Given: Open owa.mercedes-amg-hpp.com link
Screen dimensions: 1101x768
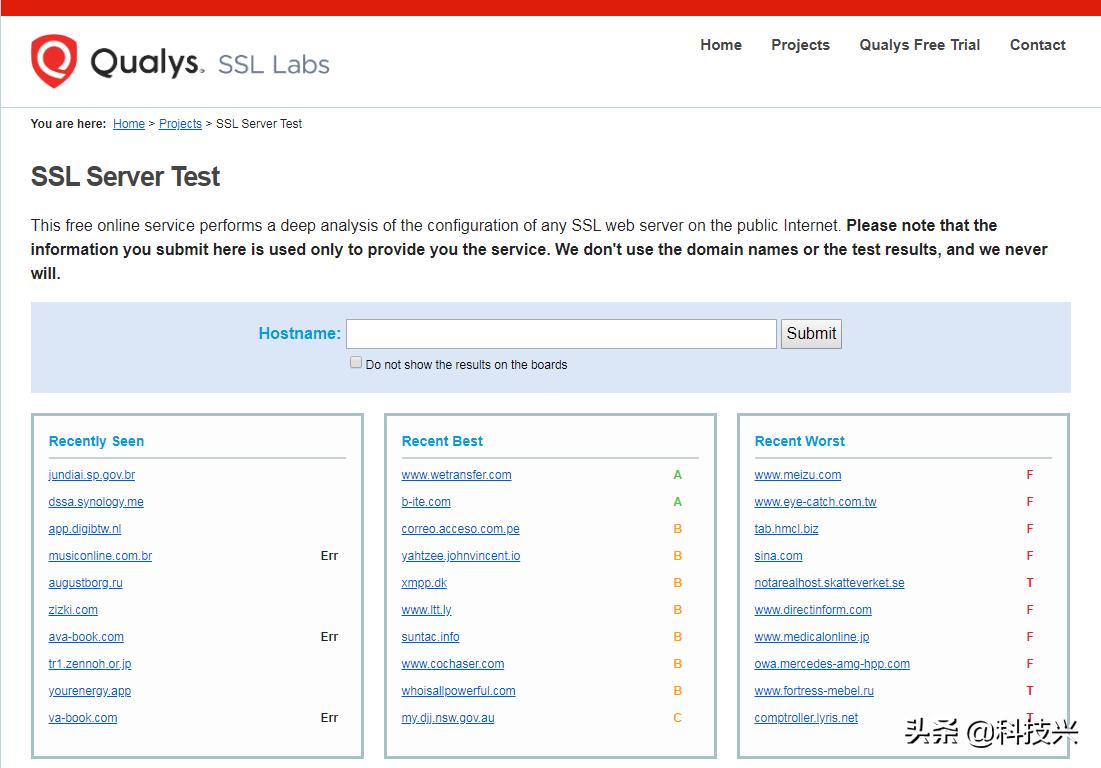Looking at the screenshot, I should point(831,663).
